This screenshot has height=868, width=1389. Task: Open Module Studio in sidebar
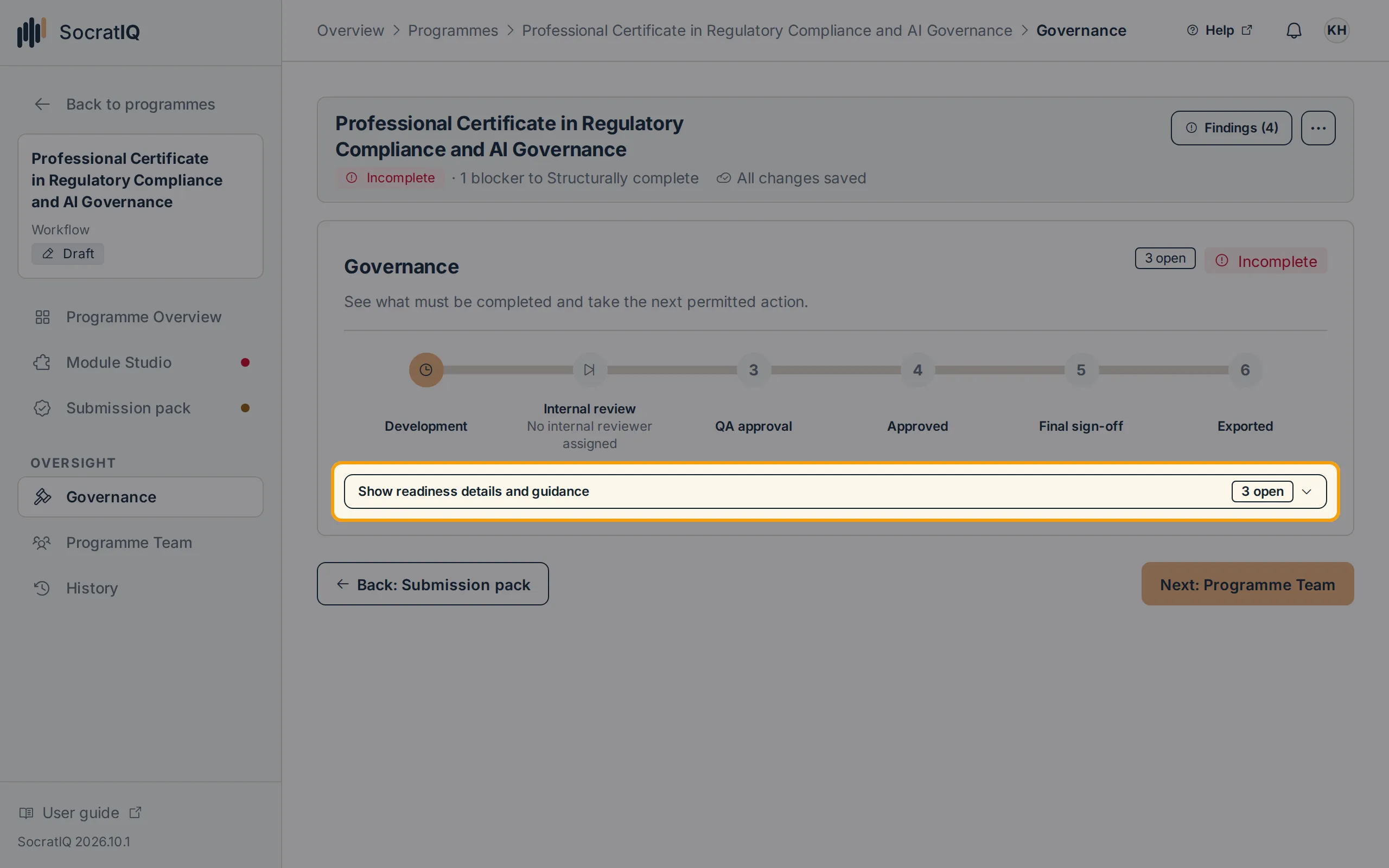pyautogui.click(x=141, y=362)
